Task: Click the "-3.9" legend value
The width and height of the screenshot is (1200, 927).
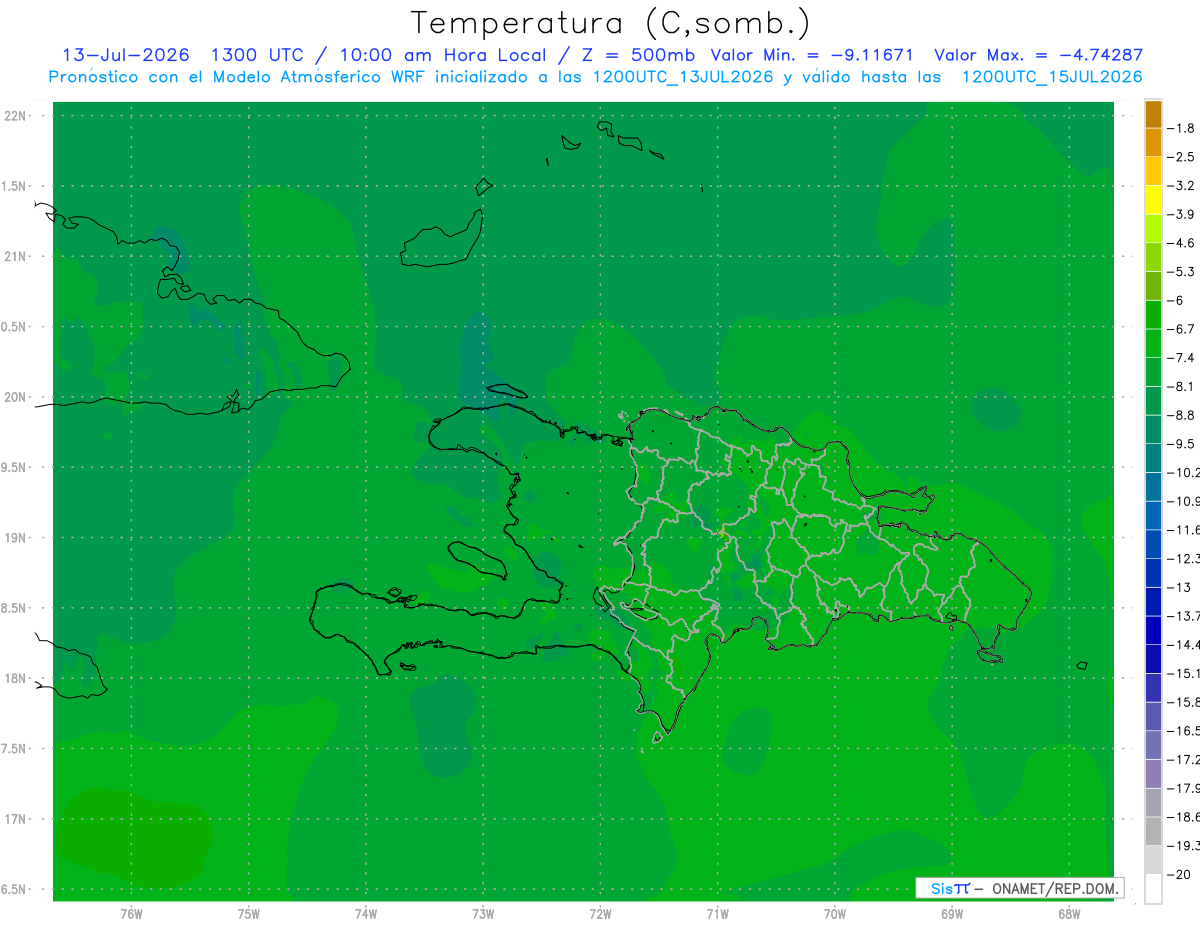Action: [x=1182, y=214]
